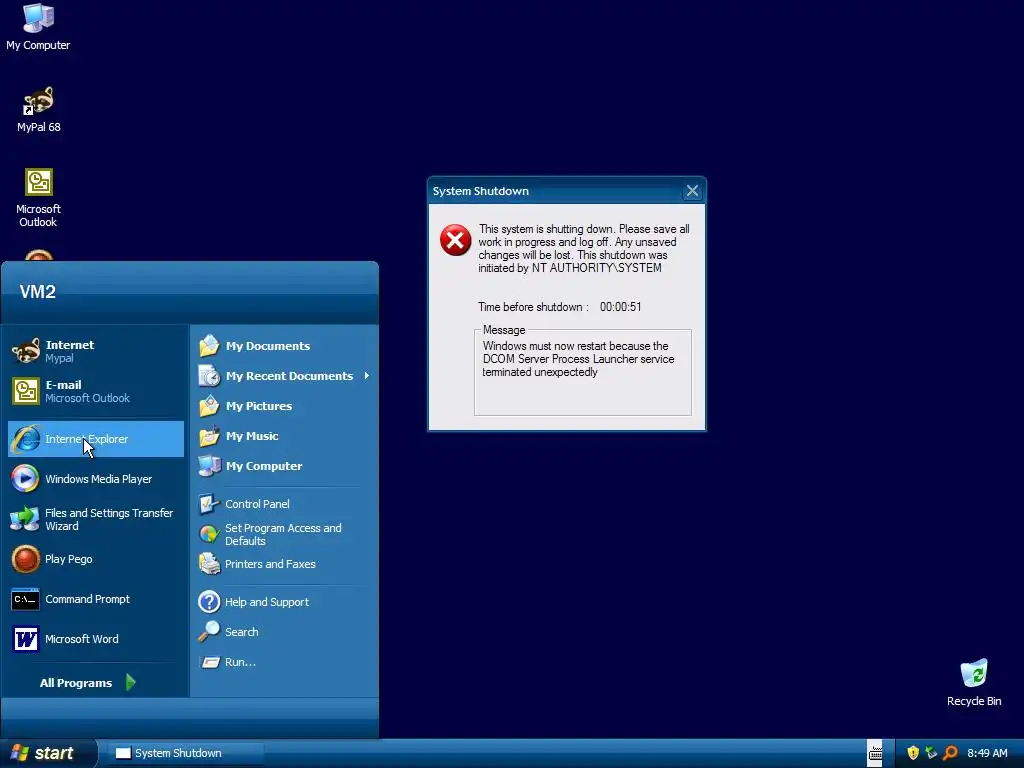
Task: Click the Files and Settings Transfer Wizard icon
Action: tap(25, 519)
